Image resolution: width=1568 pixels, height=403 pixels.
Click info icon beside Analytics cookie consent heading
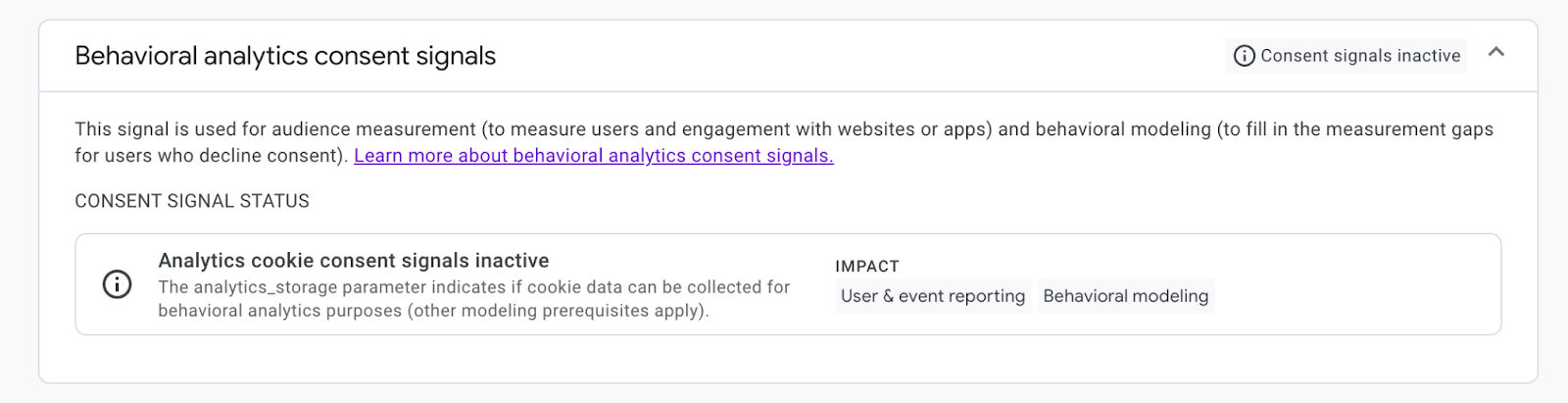117,285
